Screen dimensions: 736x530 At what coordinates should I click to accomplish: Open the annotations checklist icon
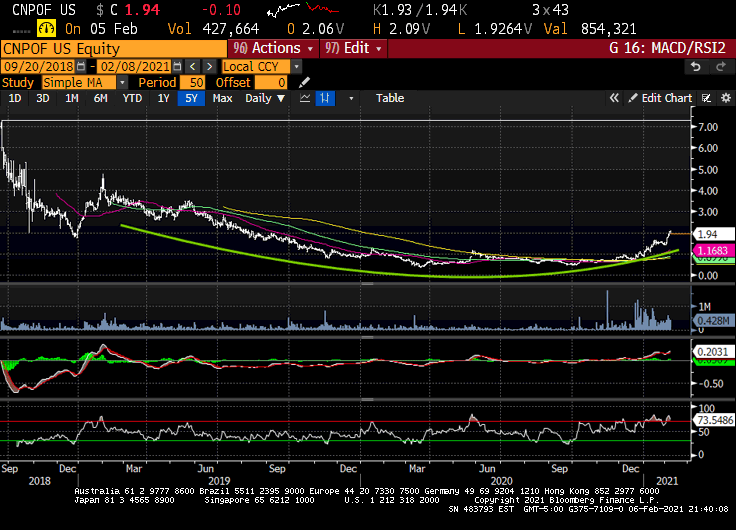coord(706,98)
